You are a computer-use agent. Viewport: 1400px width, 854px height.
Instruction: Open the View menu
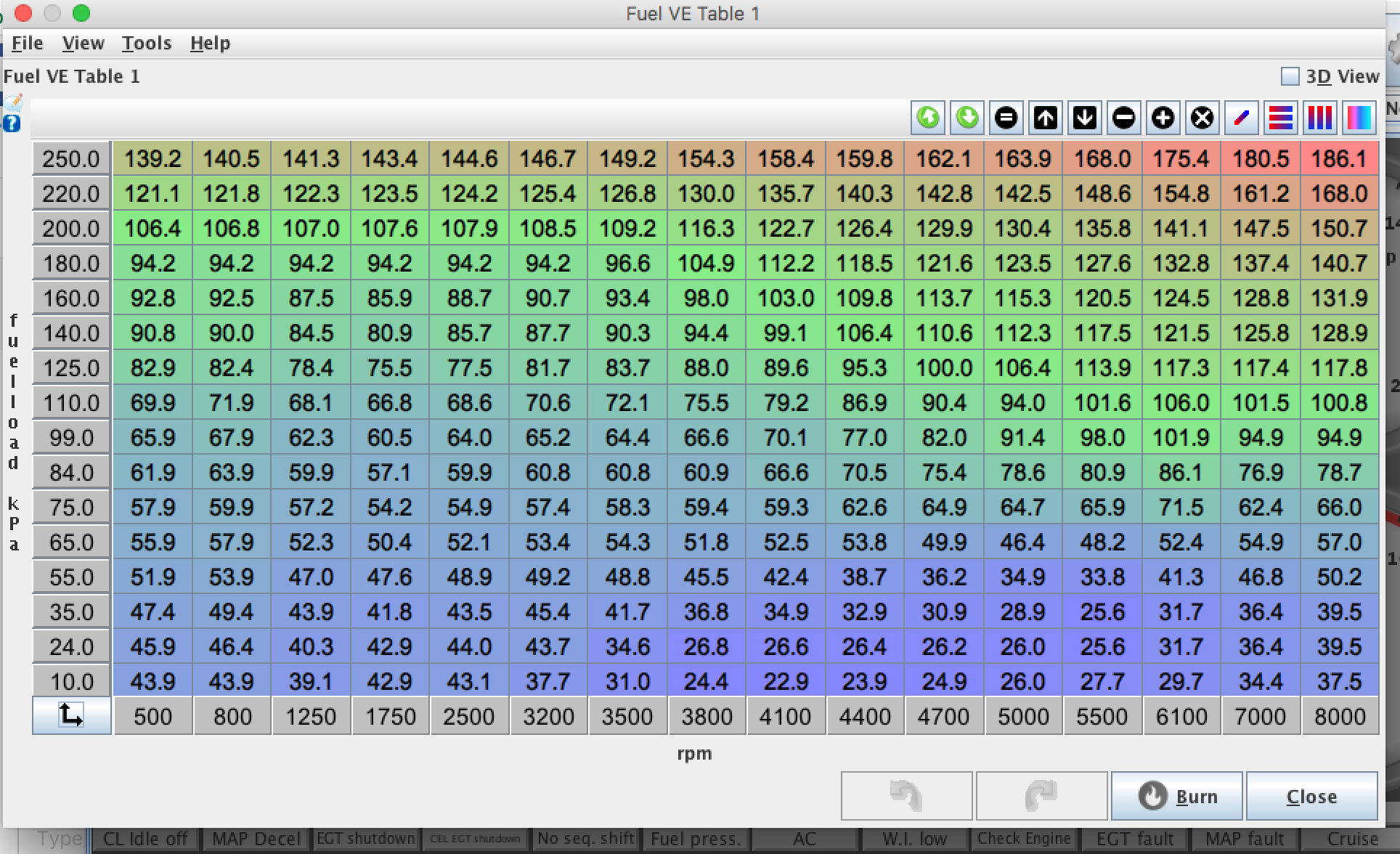83,44
